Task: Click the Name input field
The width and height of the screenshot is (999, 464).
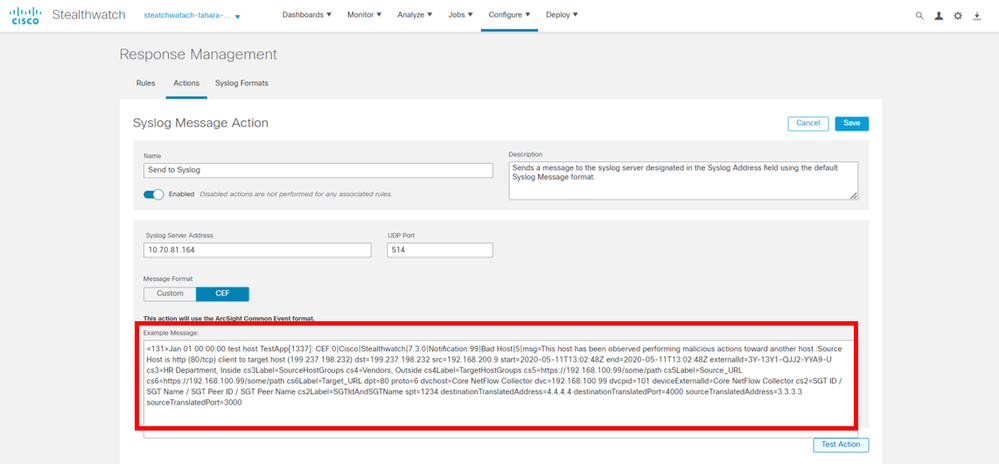Action: [x=318, y=171]
